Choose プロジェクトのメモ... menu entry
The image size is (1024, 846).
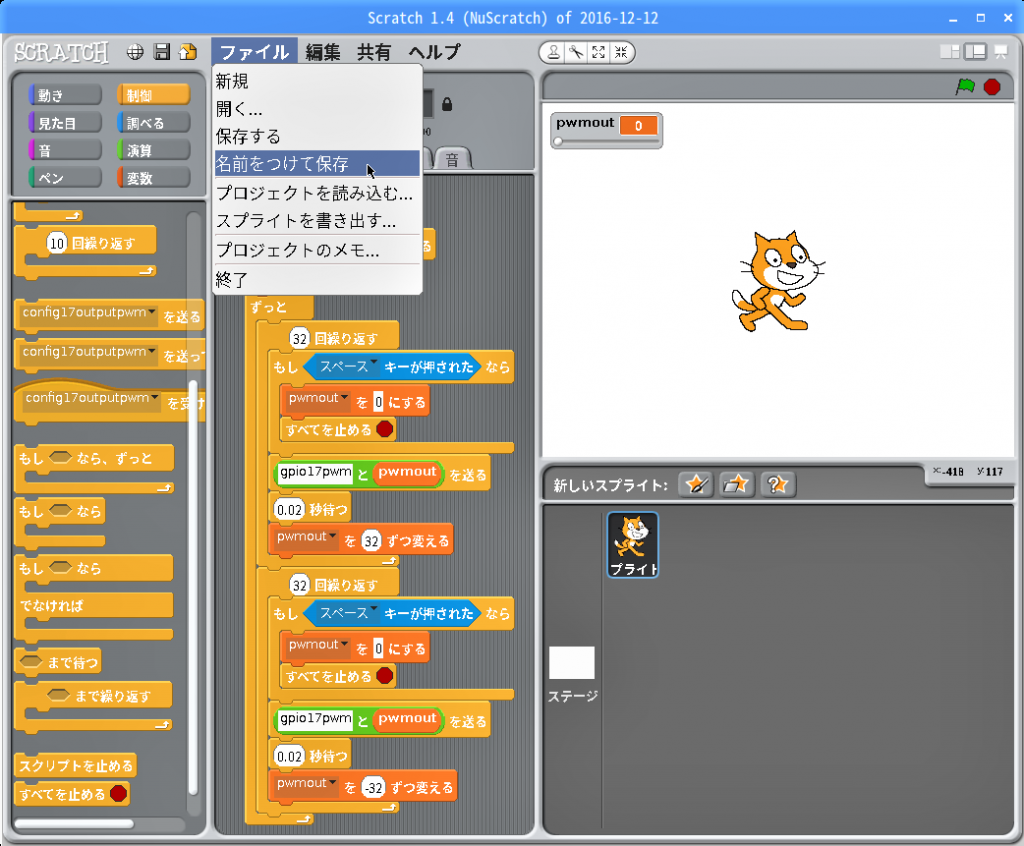(x=317, y=250)
